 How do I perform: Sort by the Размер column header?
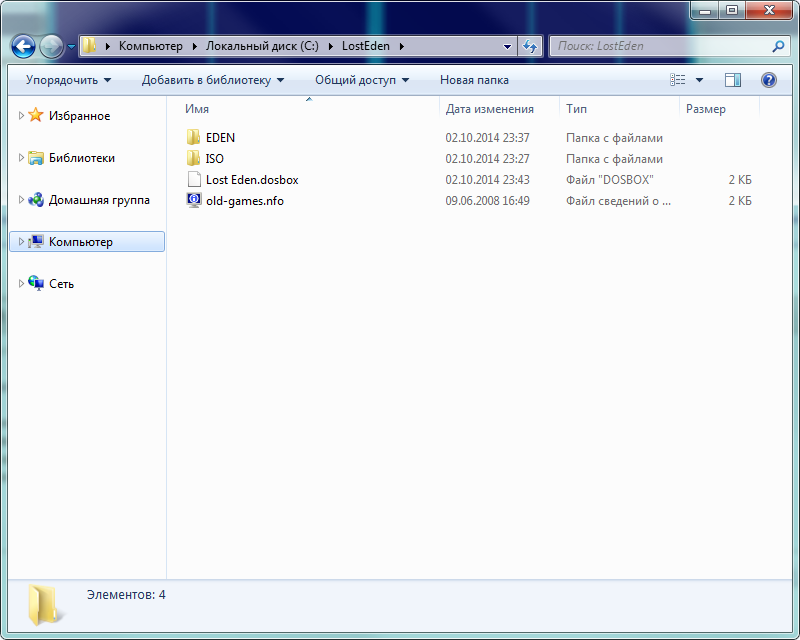[705, 109]
